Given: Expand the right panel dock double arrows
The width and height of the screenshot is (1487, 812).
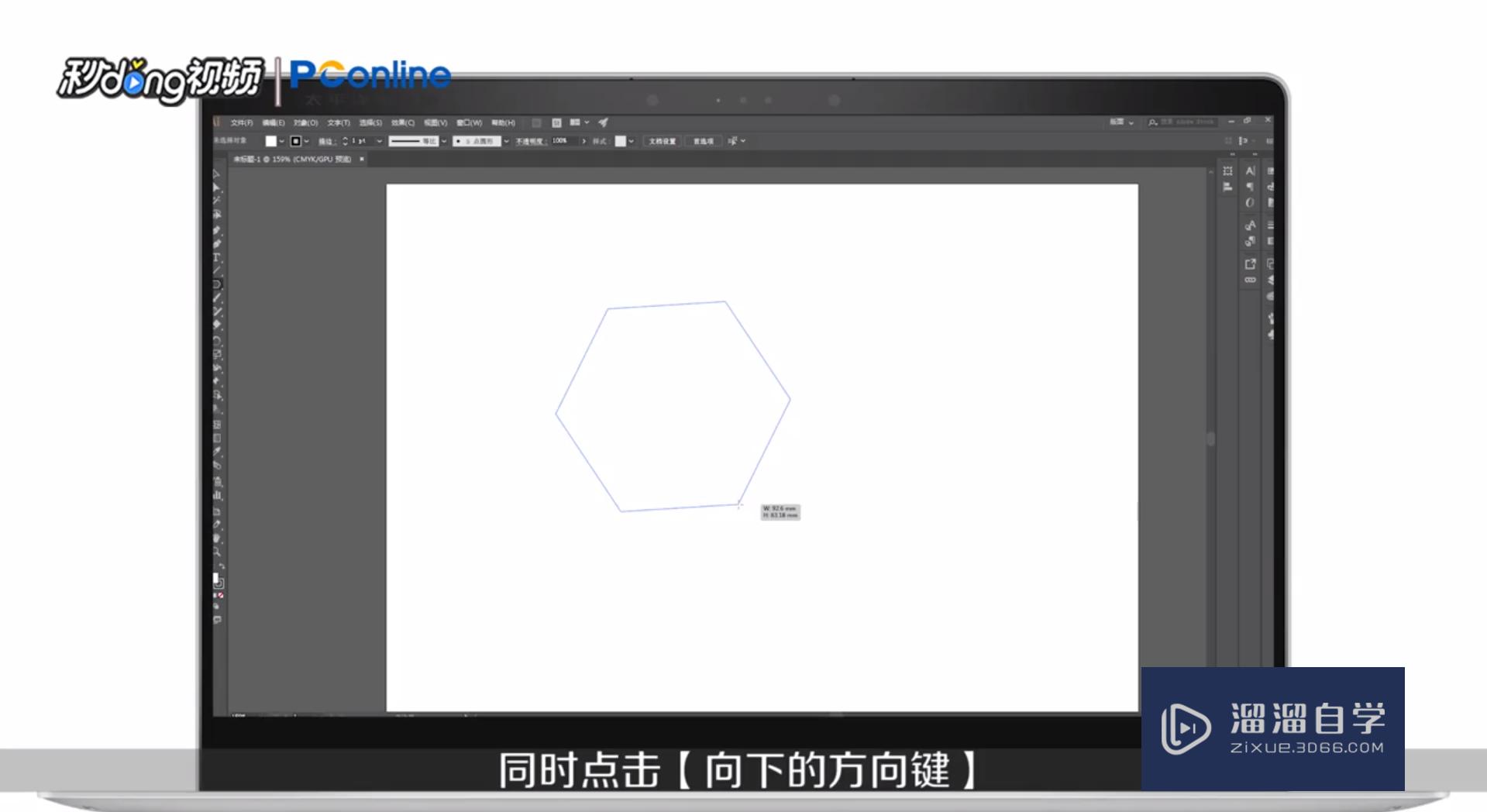Looking at the screenshot, I should pos(1255,153).
